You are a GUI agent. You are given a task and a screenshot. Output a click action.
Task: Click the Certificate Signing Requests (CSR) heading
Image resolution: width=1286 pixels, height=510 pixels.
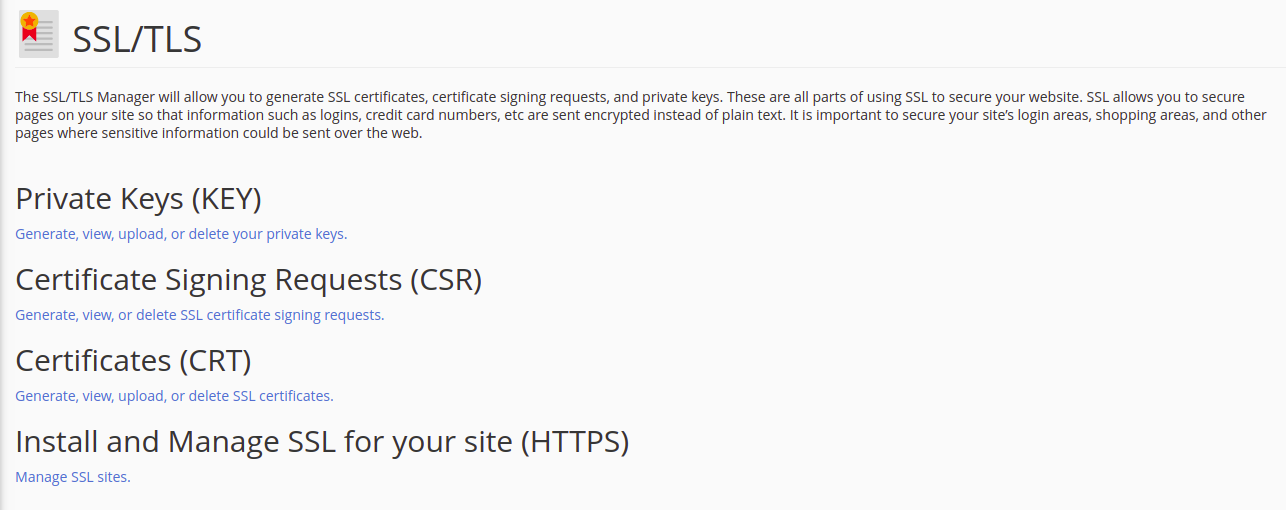pos(249,280)
